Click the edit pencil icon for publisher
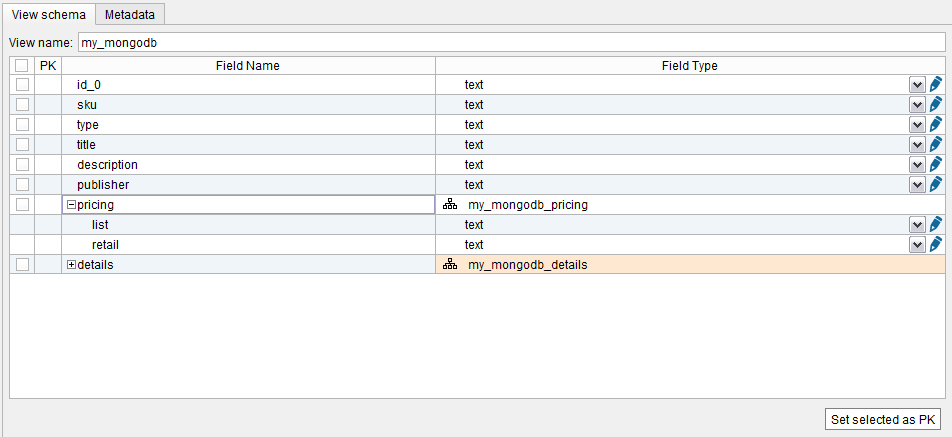The width and height of the screenshot is (952, 437). coord(936,185)
